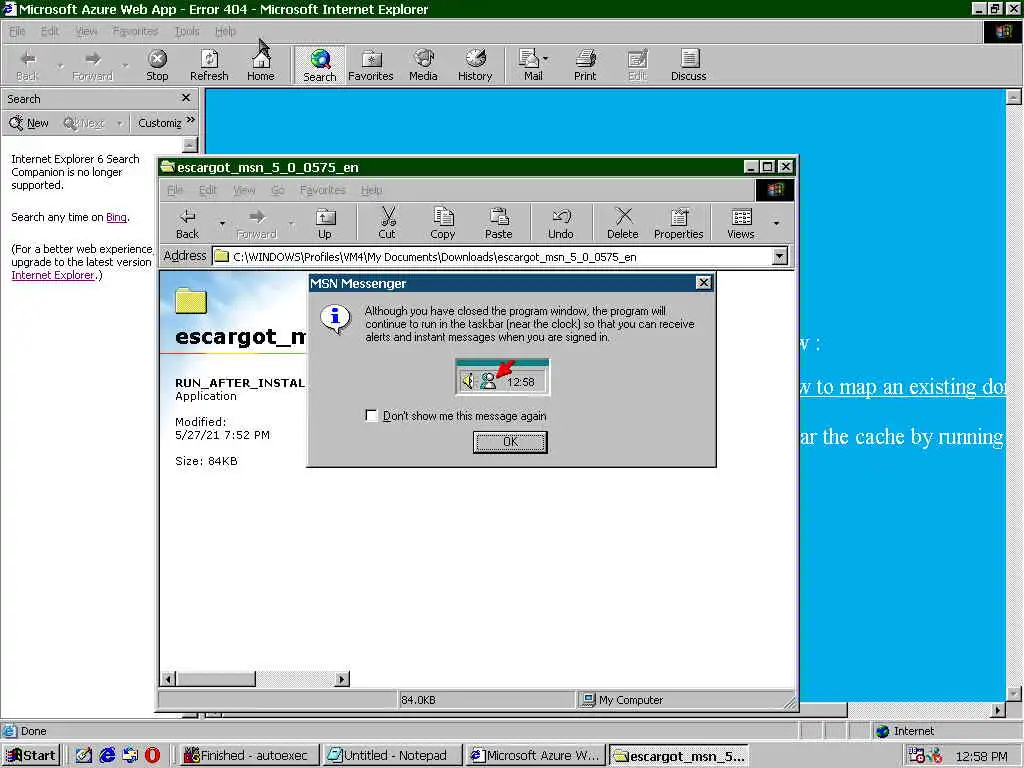Launch Opera from quick launch bar
The image size is (1024, 768).
coord(152,755)
